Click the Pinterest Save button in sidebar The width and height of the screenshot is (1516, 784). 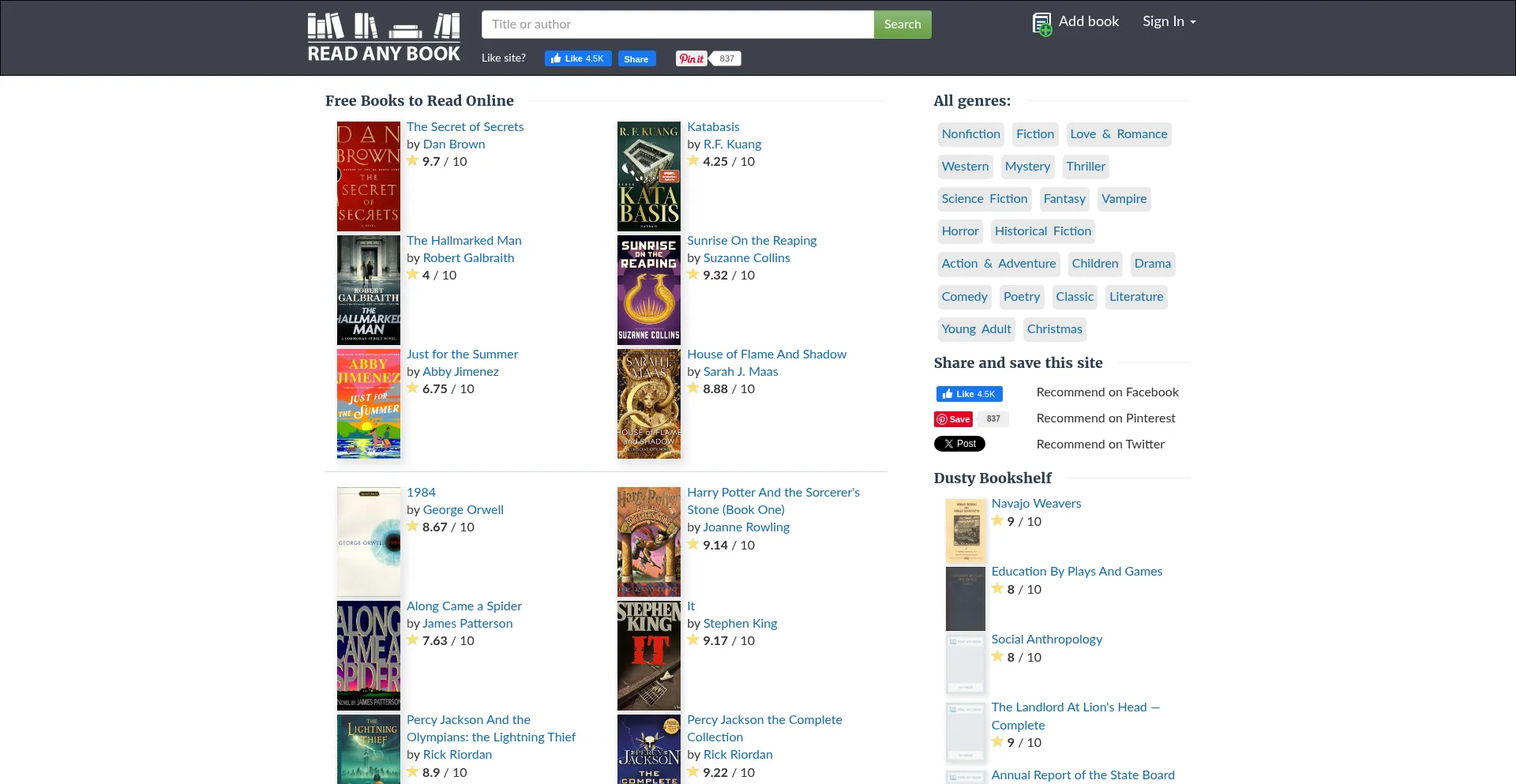[x=953, y=418]
